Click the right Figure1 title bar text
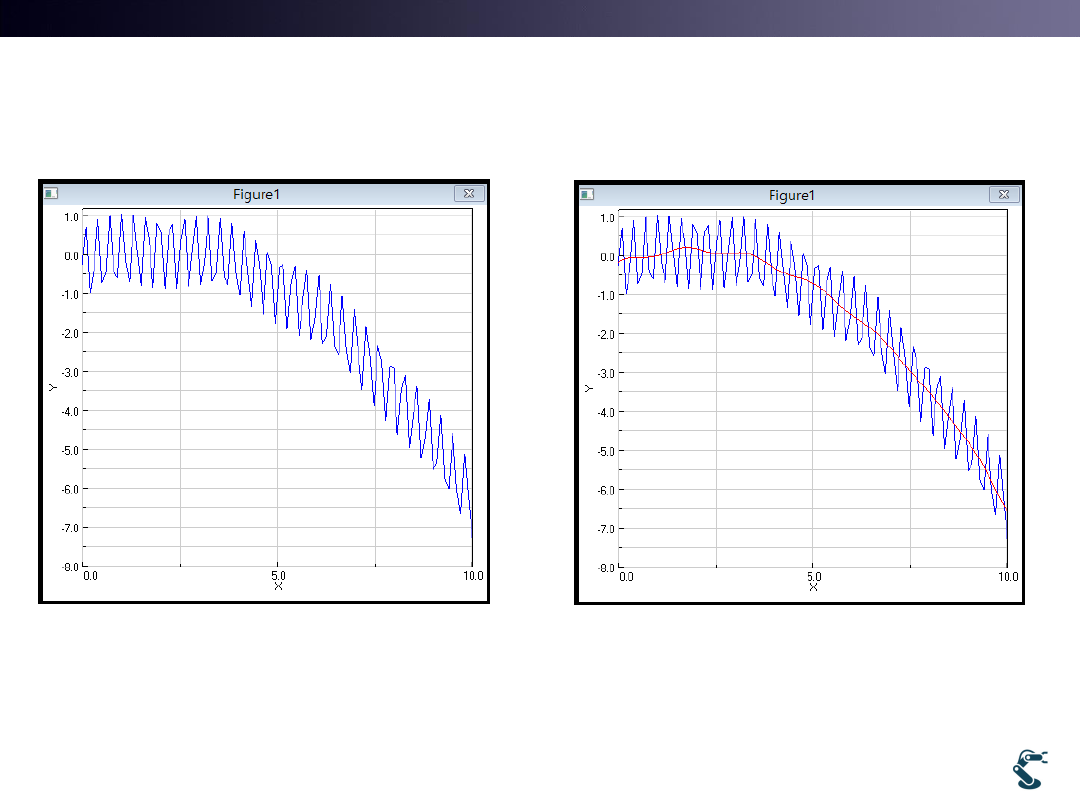The image size is (1080, 810). (x=792, y=195)
